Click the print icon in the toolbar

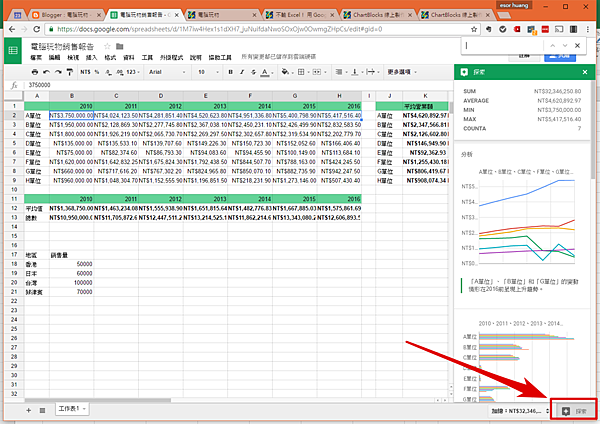click(x=34, y=72)
